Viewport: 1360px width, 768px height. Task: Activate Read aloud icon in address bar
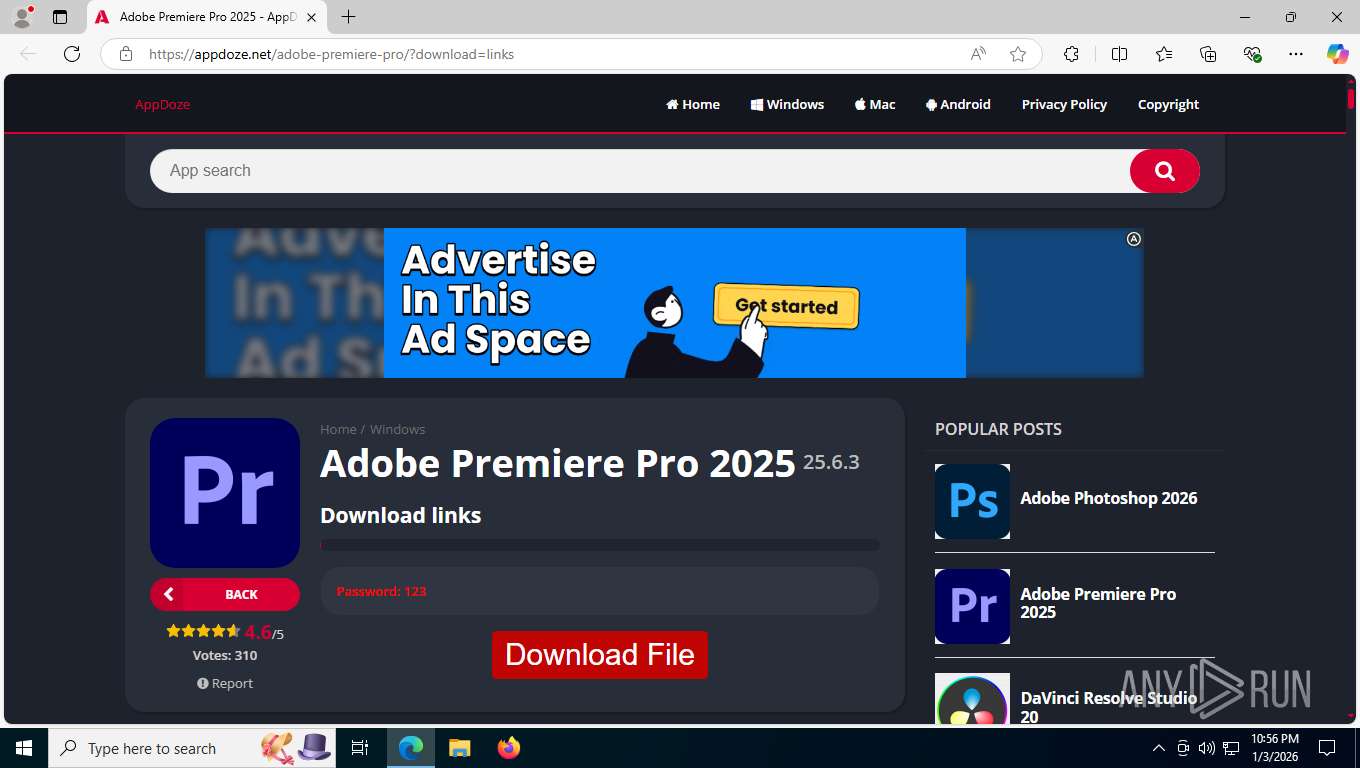point(978,54)
